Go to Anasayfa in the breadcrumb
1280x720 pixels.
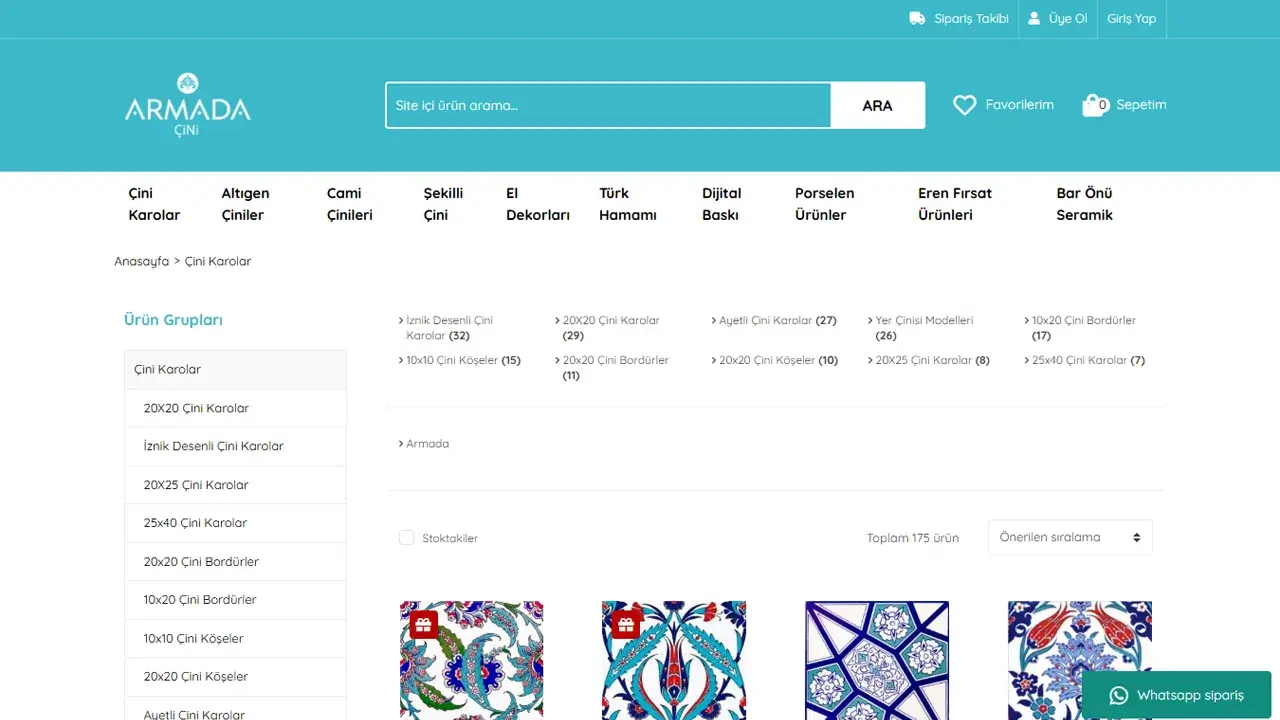pyautogui.click(x=142, y=261)
